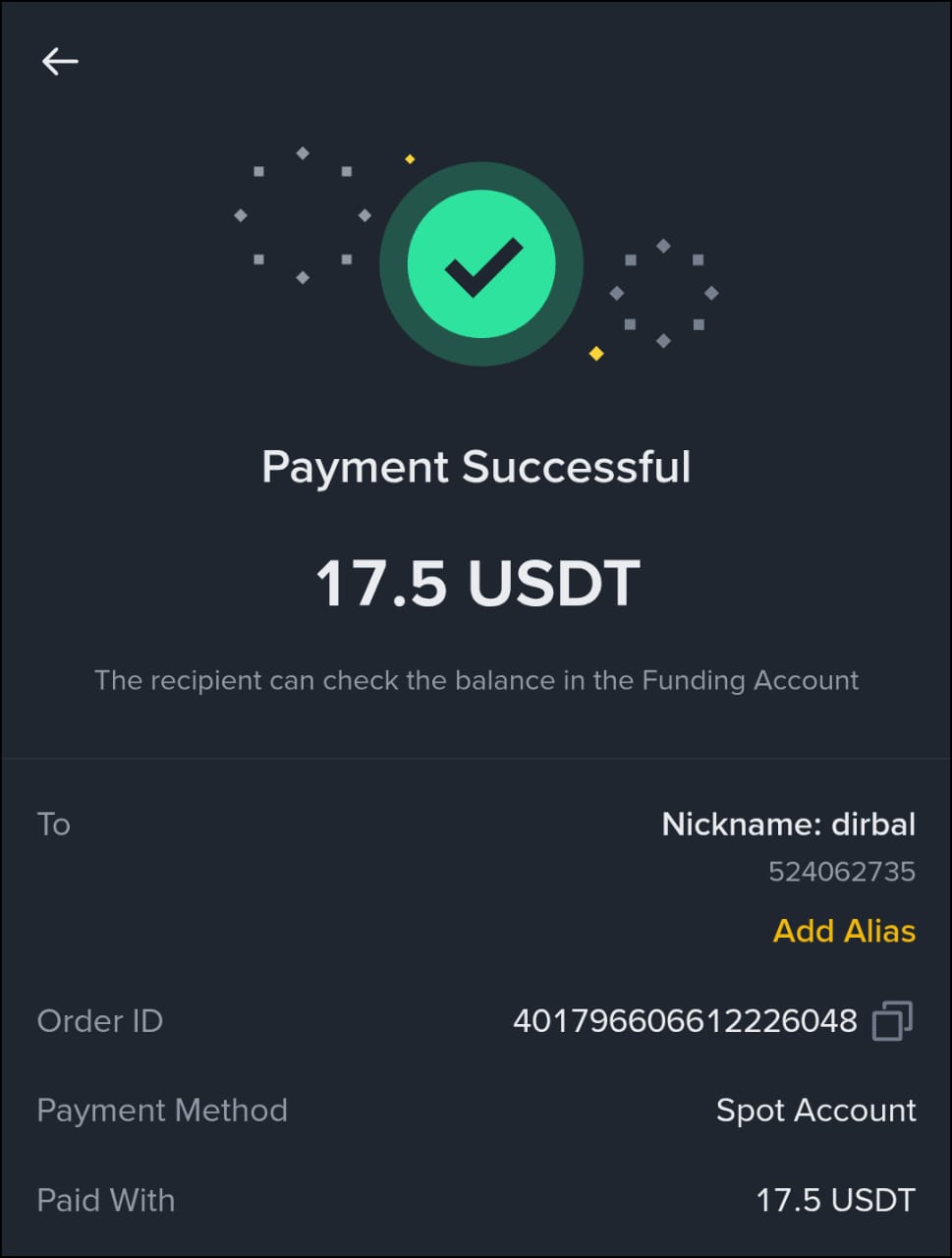Click the Funding Account recipient note

(x=476, y=680)
